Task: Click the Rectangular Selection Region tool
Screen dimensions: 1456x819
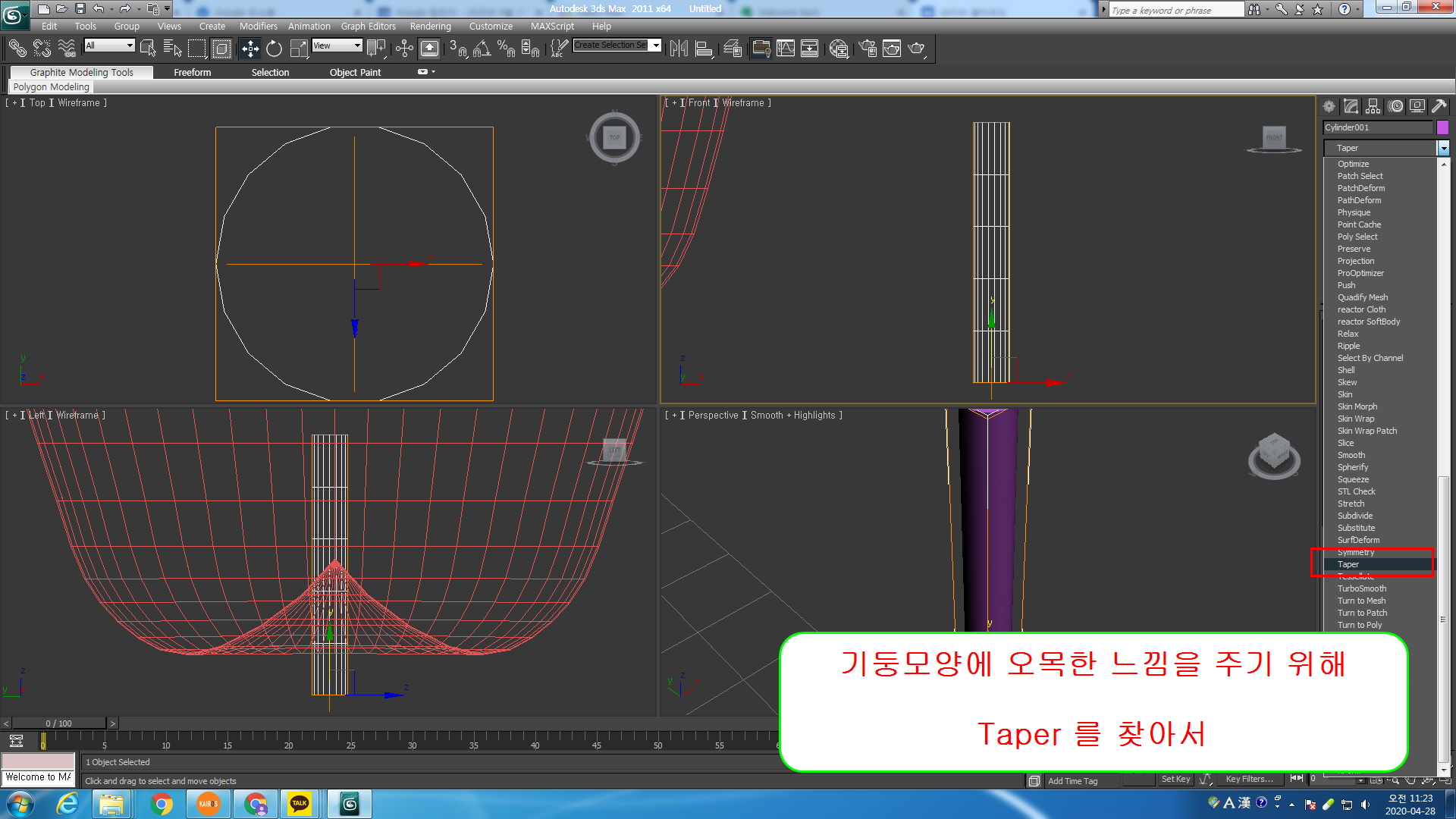Action: pos(196,49)
